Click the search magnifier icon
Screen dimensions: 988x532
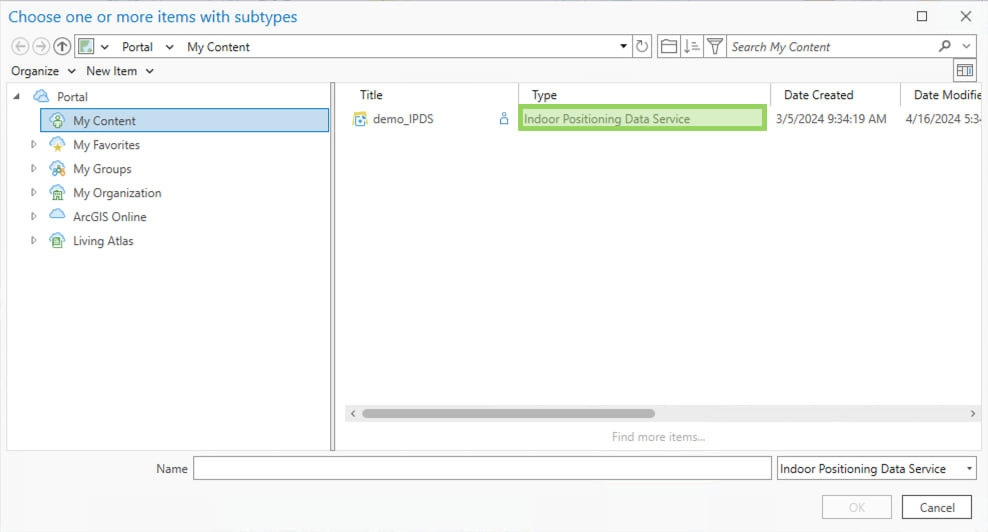[x=945, y=45]
